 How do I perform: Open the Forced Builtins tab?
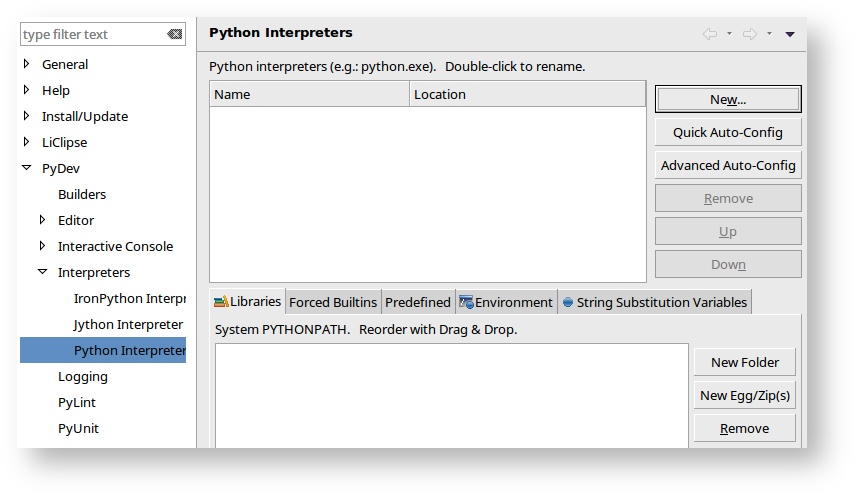[333, 302]
